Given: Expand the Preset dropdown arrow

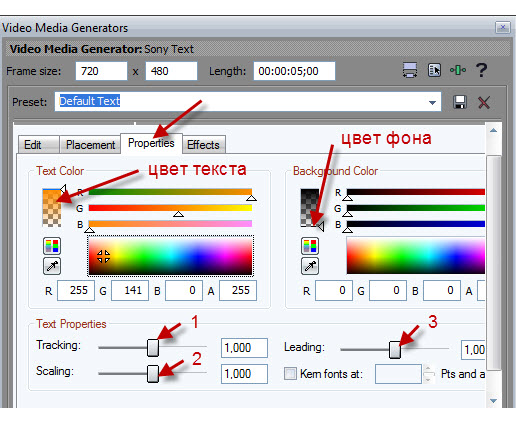Looking at the screenshot, I should pos(432,102).
